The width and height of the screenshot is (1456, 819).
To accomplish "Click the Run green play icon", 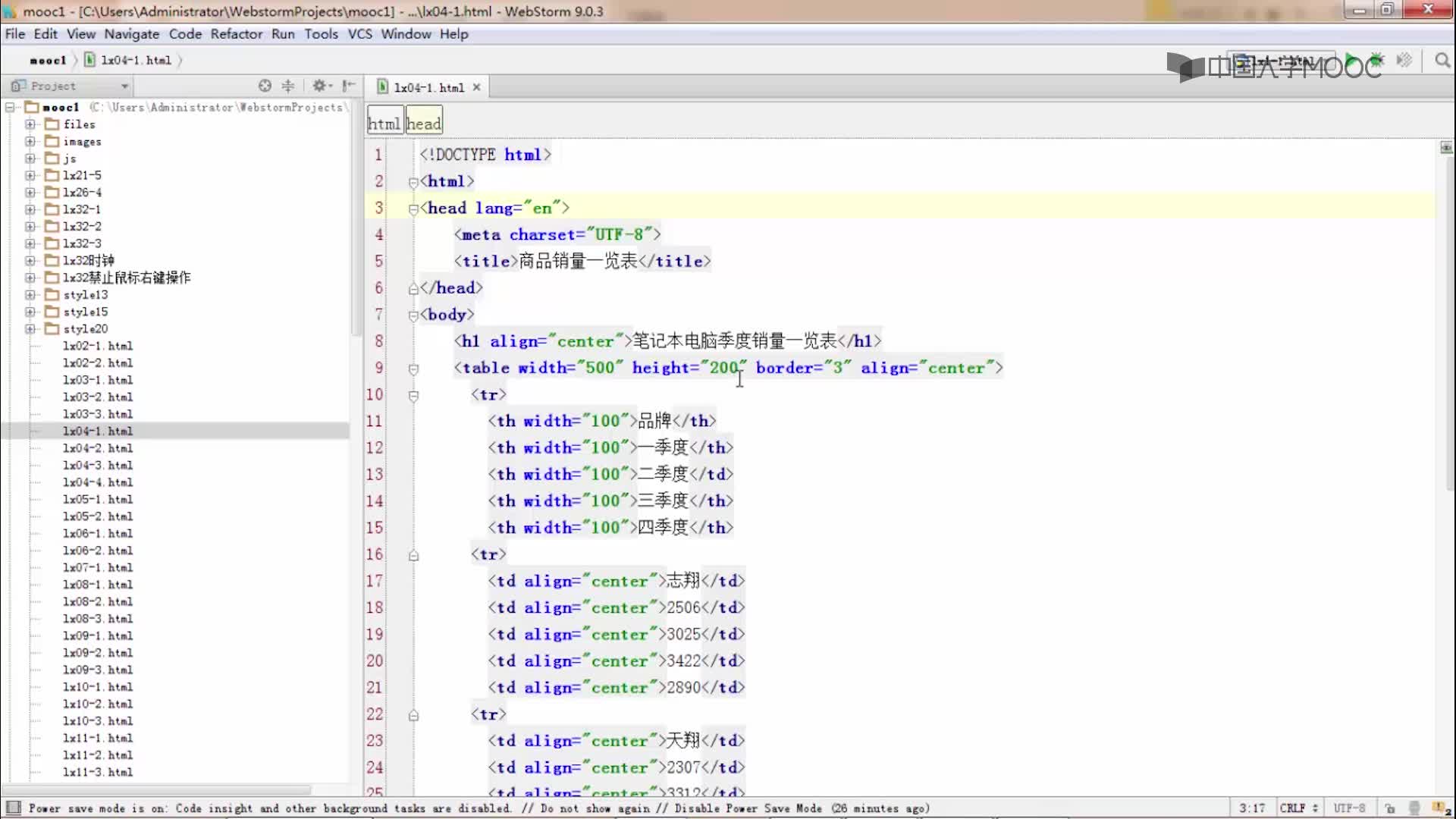I will pyautogui.click(x=1351, y=60).
